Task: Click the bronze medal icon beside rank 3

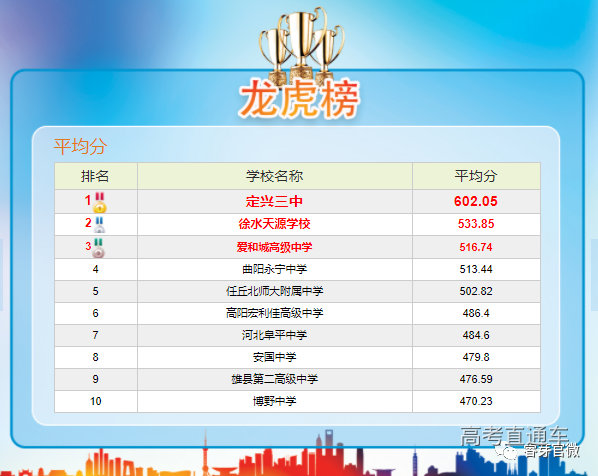Action: tap(98, 248)
